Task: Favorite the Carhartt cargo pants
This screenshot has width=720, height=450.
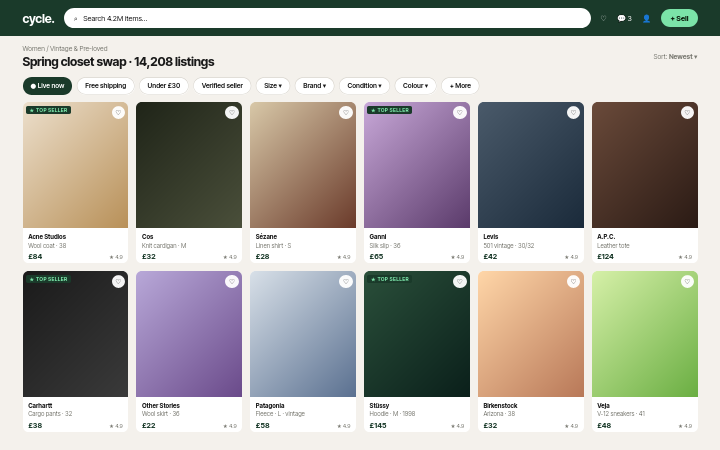Action: point(118,281)
